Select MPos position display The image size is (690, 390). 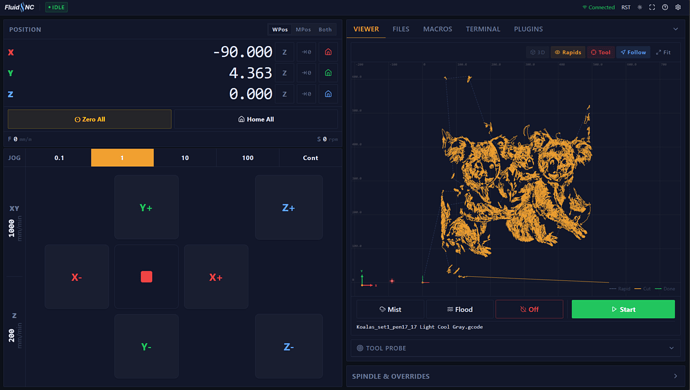pyautogui.click(x=303, y=29)
